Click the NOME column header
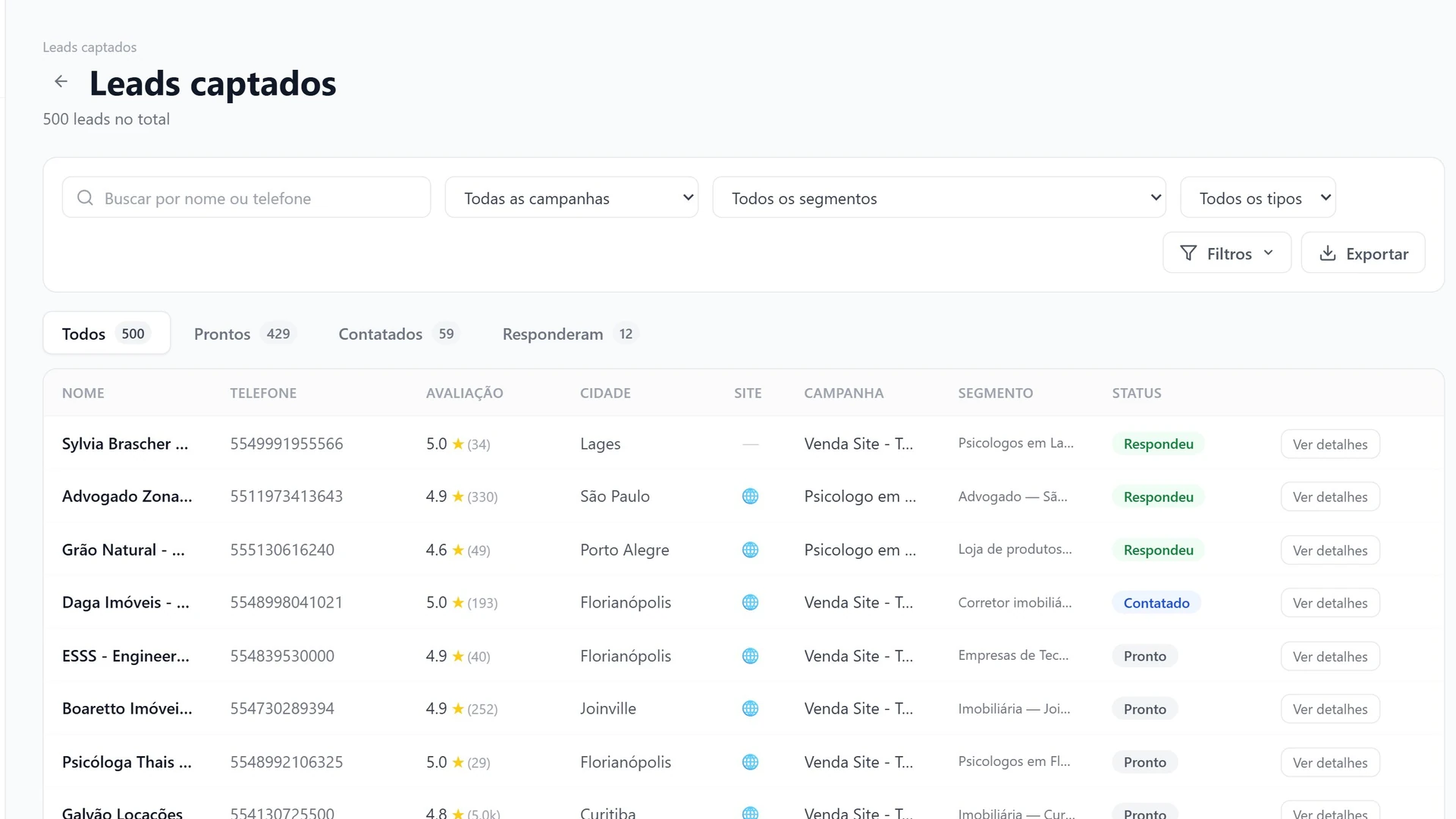1456x819 pixels. [x=83, y=393]
